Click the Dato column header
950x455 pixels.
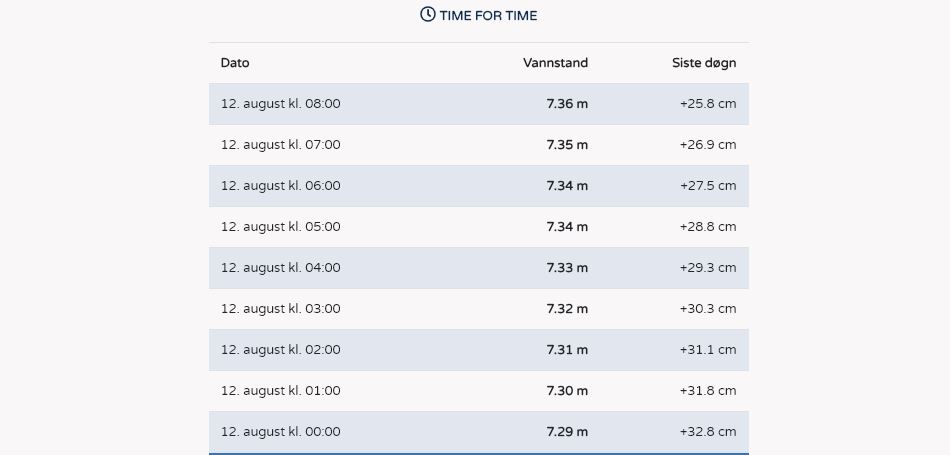point(235,63)
